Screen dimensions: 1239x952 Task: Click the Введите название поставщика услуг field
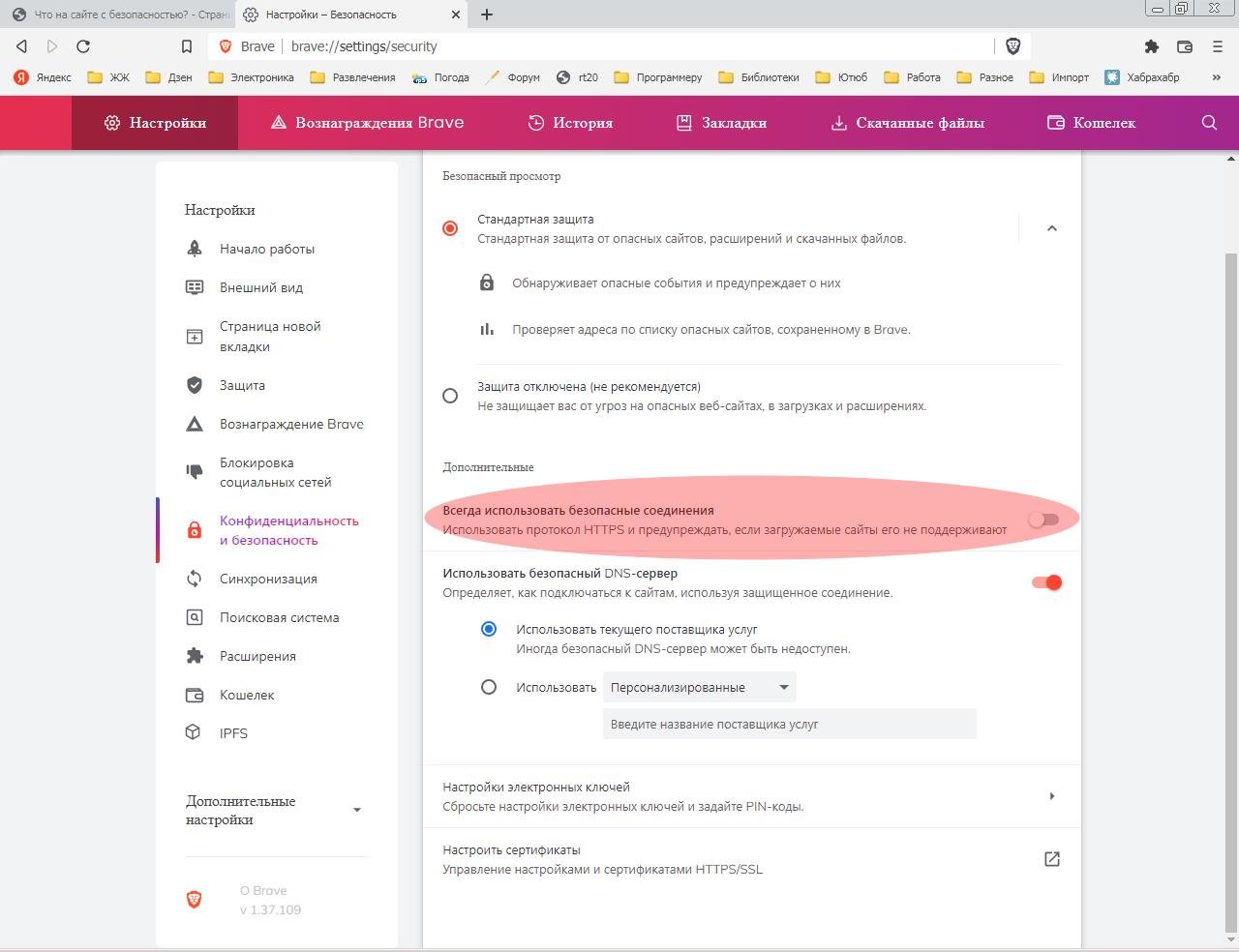tap(790, 724)
